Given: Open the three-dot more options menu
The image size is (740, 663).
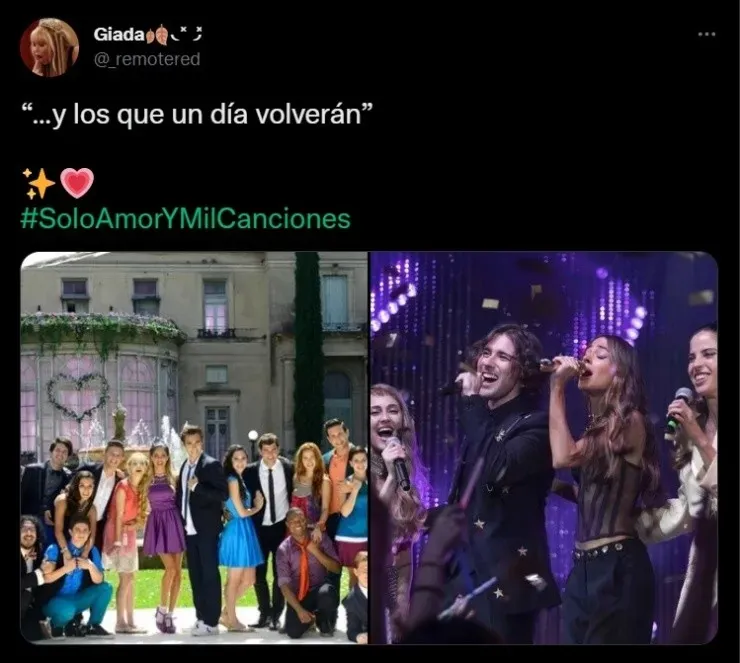Looking at the screenshot, I should pos(706,34).
